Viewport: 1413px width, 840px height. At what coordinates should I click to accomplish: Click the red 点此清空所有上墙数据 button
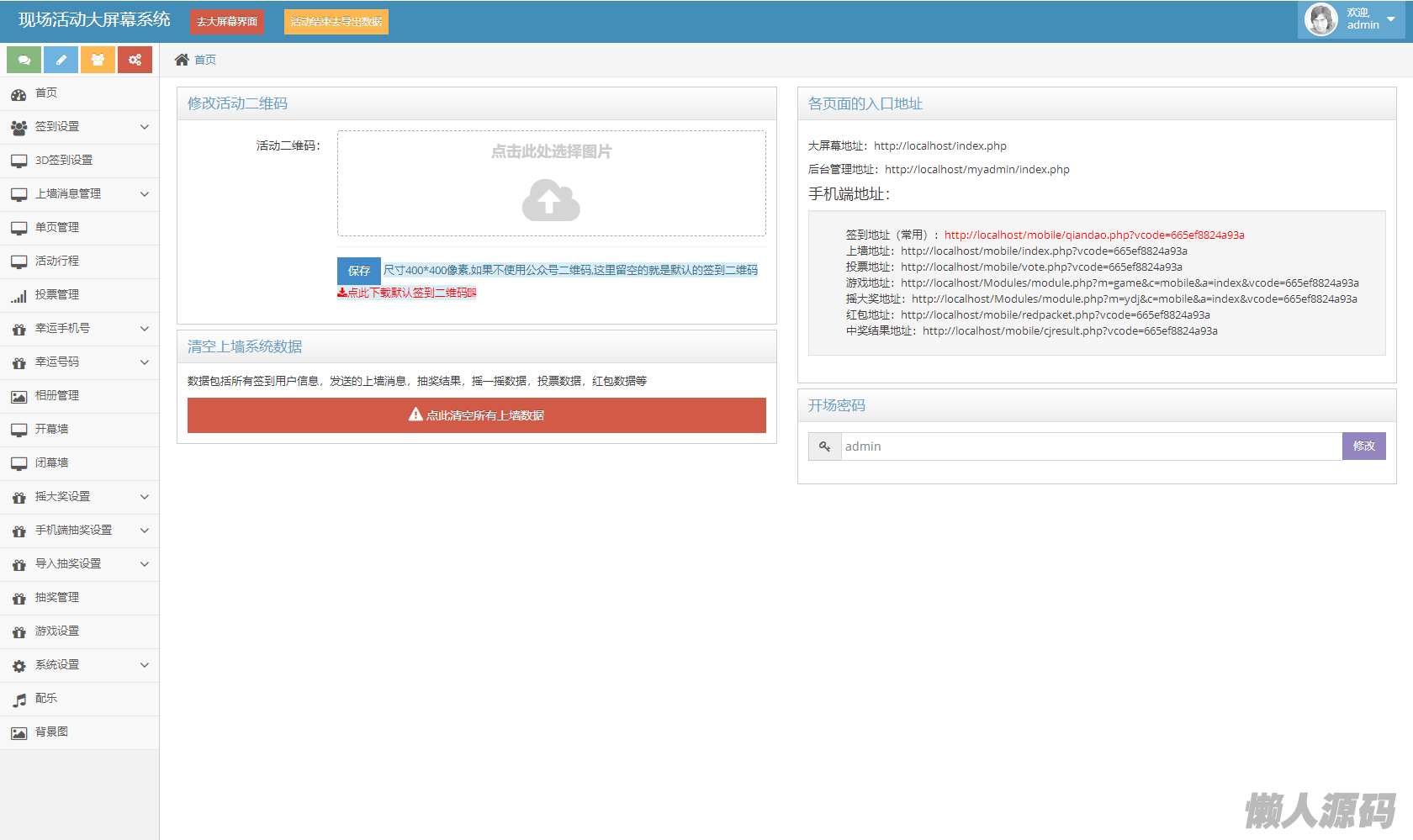[x=476, y=415]
